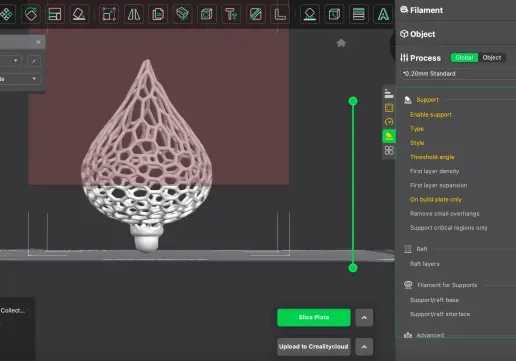Reset view with the Home icon
This screenshot has height=361, width=516.
coord(341,43)
